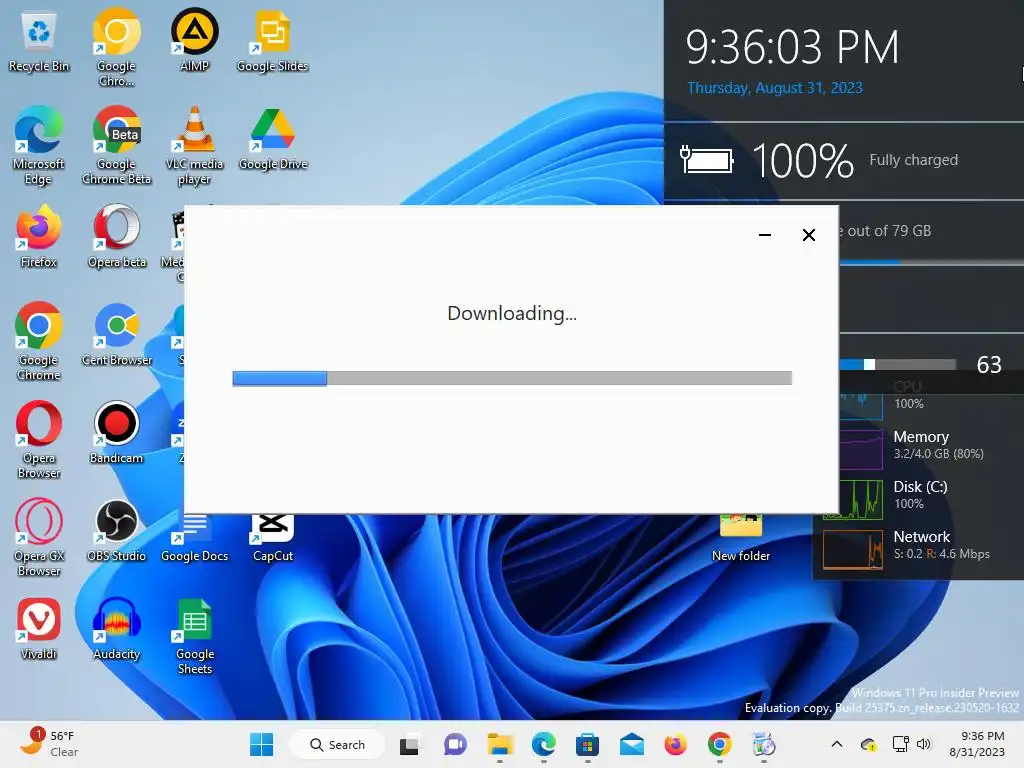Click the Memory usage graph gadget
1024x768 pixels.
(861, 449)
